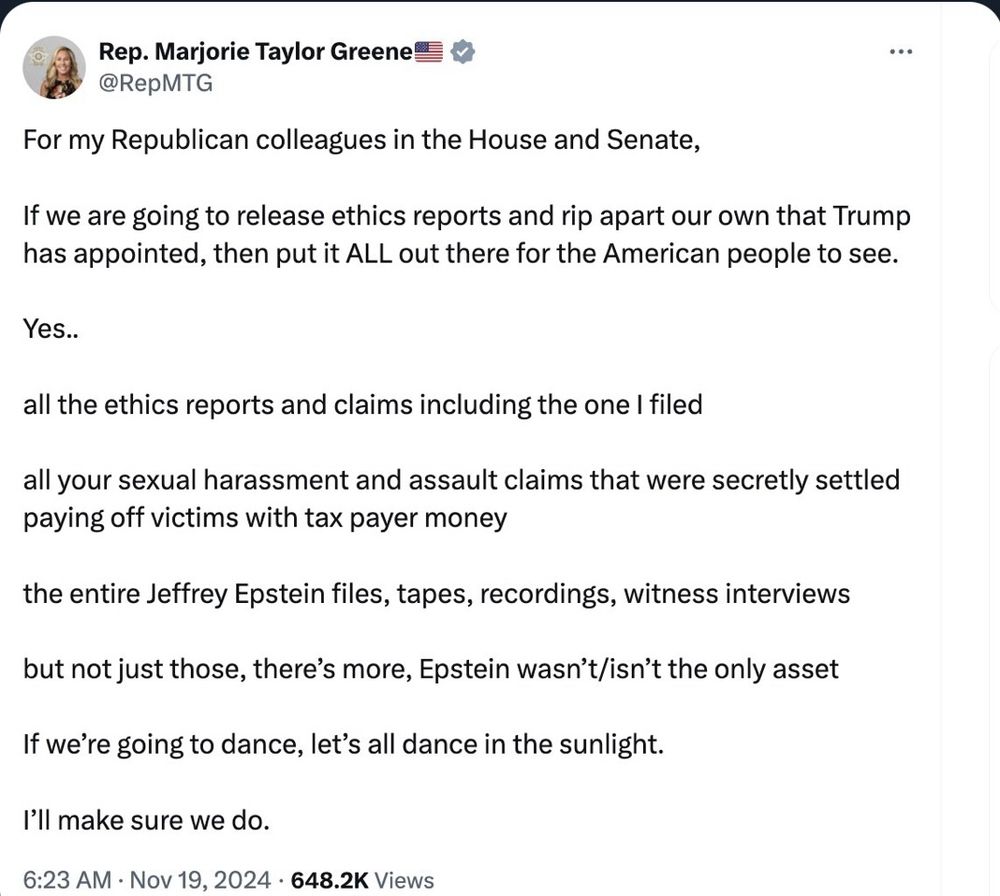Click the 'Yes..' line in the tweet
Screen dimensions: 1000x896
click(x=51, y=328)
